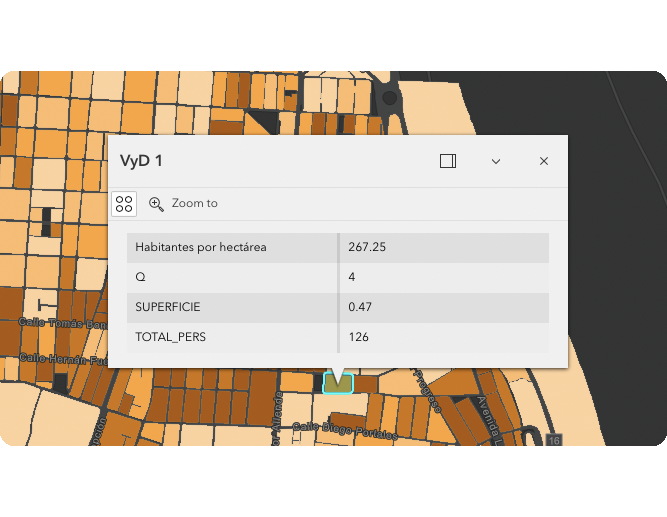Collapse the popup with the chevron
This screenshot has height=517, width=667.
(496, 161)
